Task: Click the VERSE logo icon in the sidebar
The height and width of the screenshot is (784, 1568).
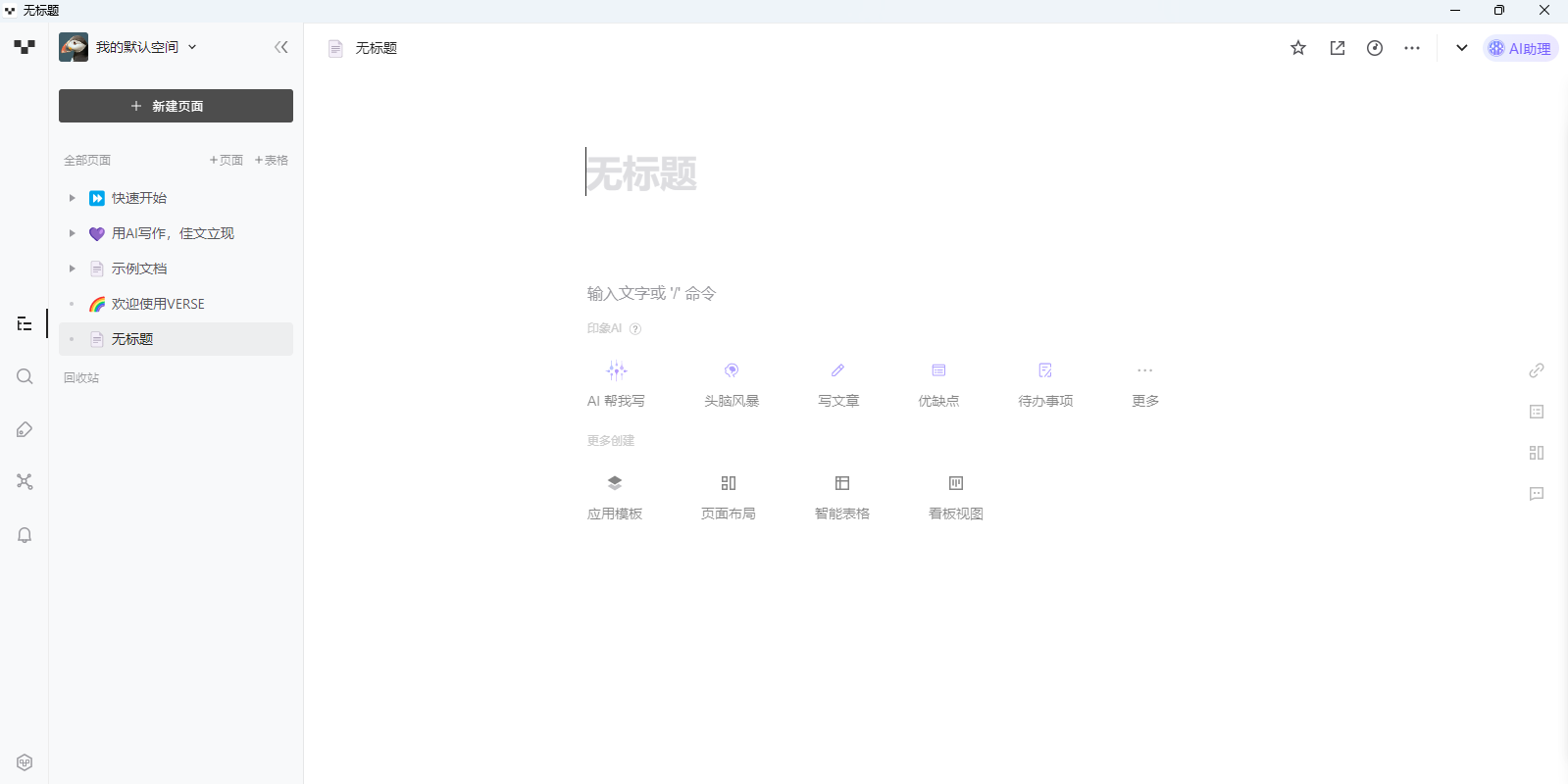Action: 25,46
